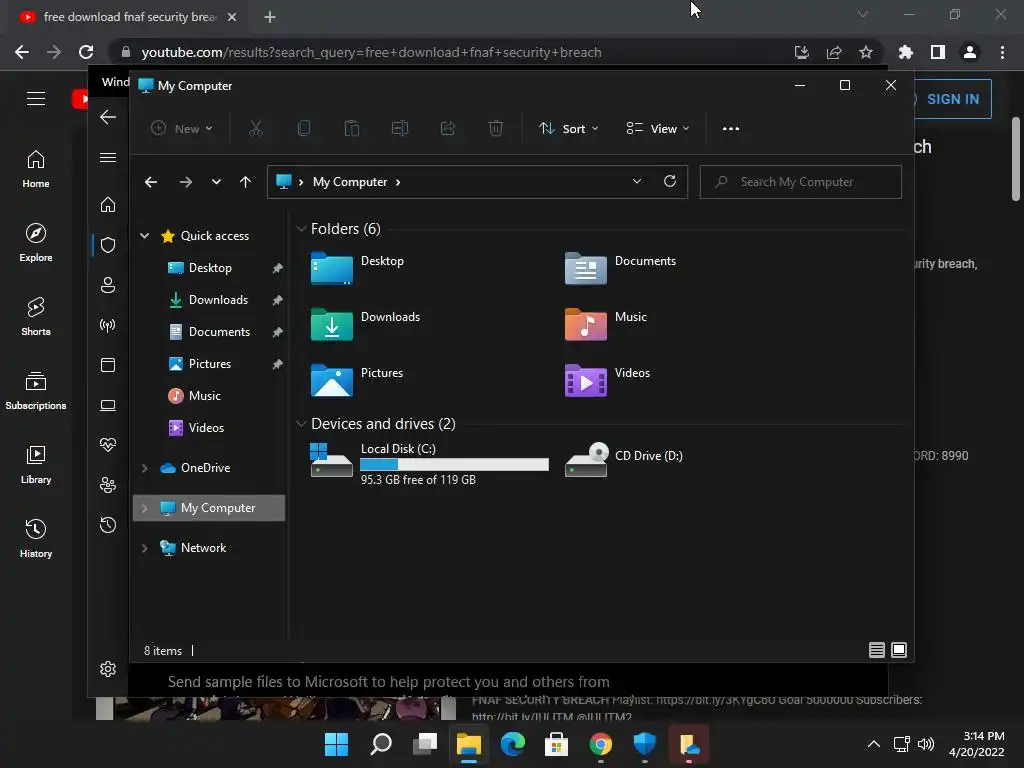The image size is (1024, 768).
Task: Open Windows Security shield sidebar icon
Action: (x=108, y=245)
